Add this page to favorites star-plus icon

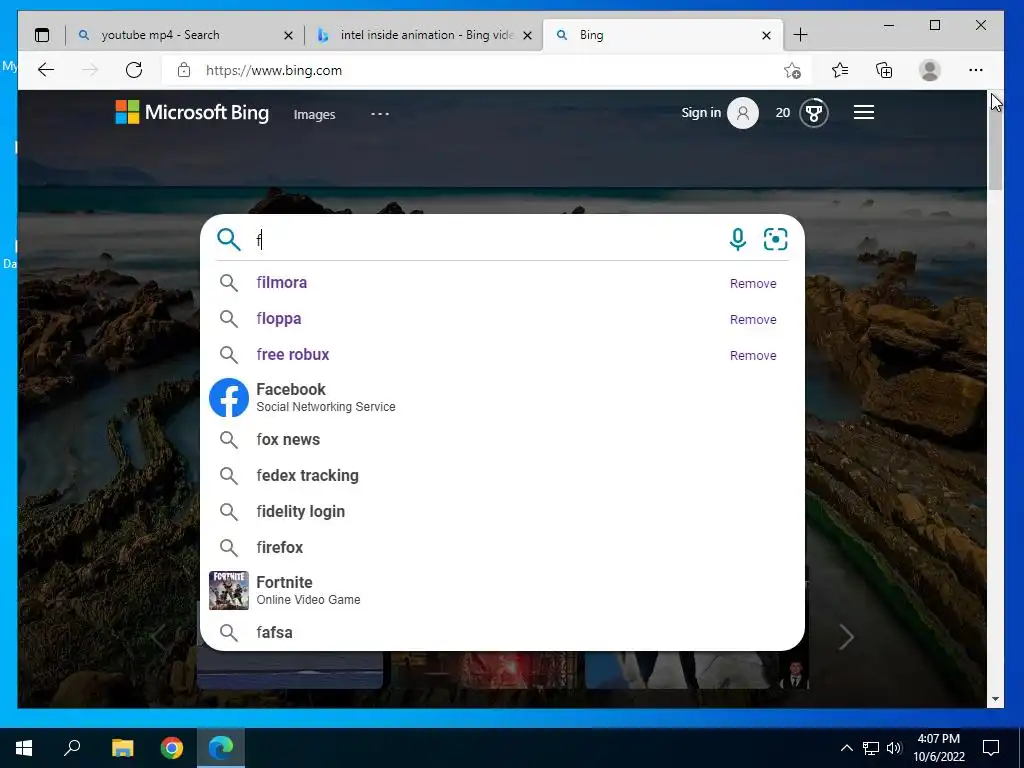click(792, 70)
